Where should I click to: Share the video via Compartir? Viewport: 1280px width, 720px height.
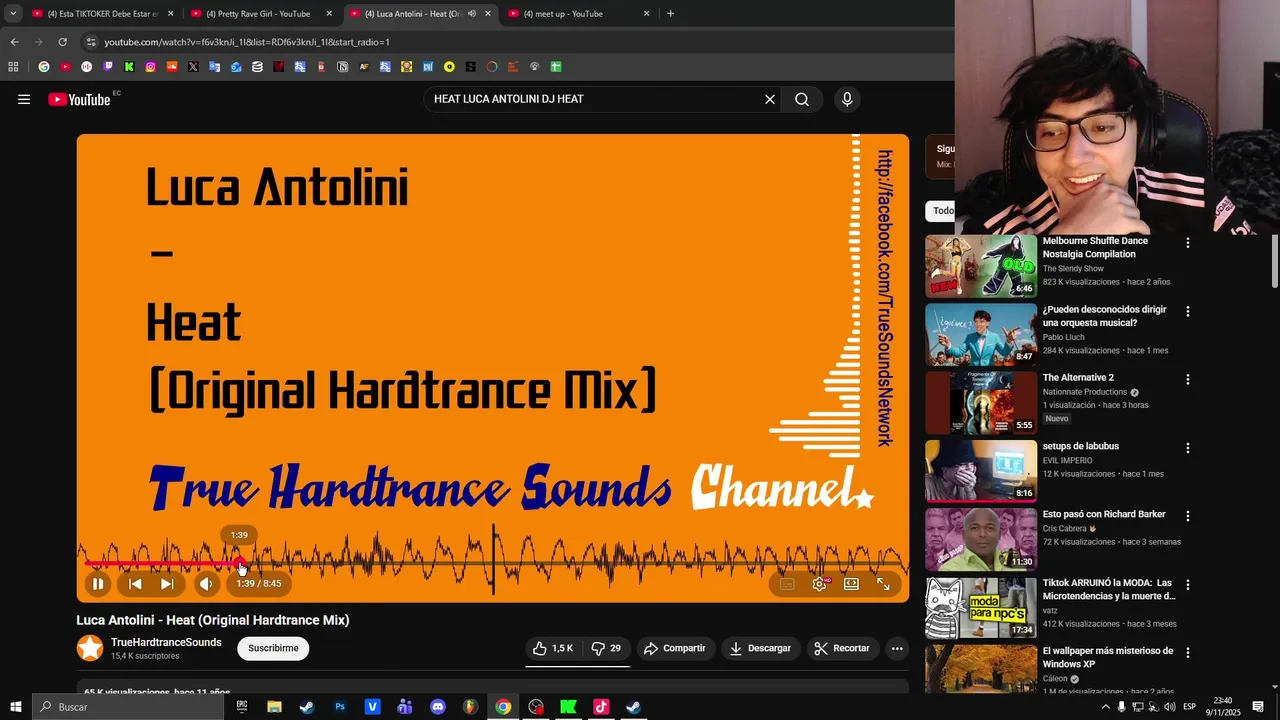coord(675,648)
